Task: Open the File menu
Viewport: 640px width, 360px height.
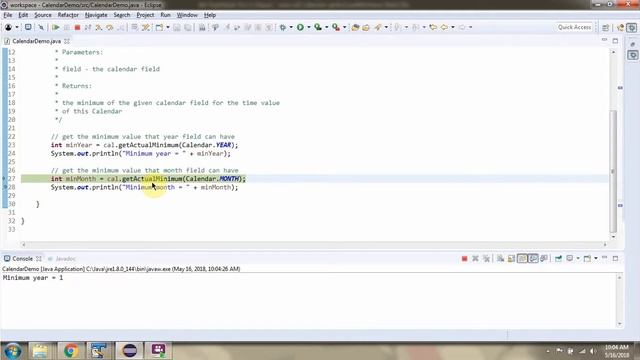Action: (8, 15)
